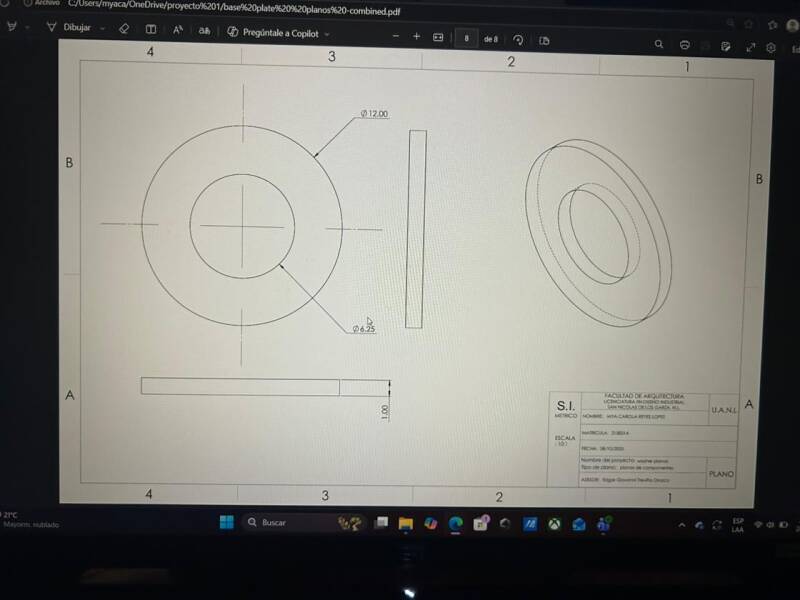Image resolution: width=800 pixels, height=600 pixels.
Task: Click the Ø6.25 dimension text
Action: click(x=364, y=329)
